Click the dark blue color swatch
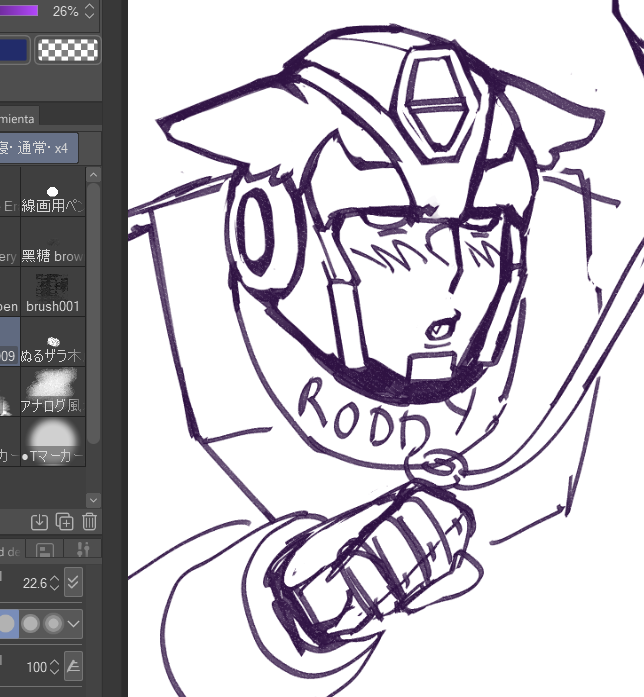644x697 pixels. (14, 49)
